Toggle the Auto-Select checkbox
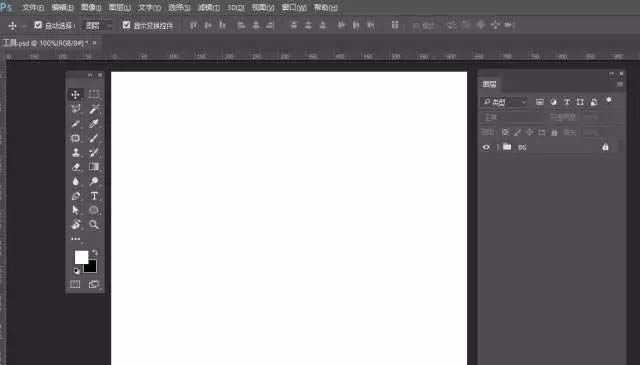This screenshot has width=640, height=365. [x=38, y=25]
